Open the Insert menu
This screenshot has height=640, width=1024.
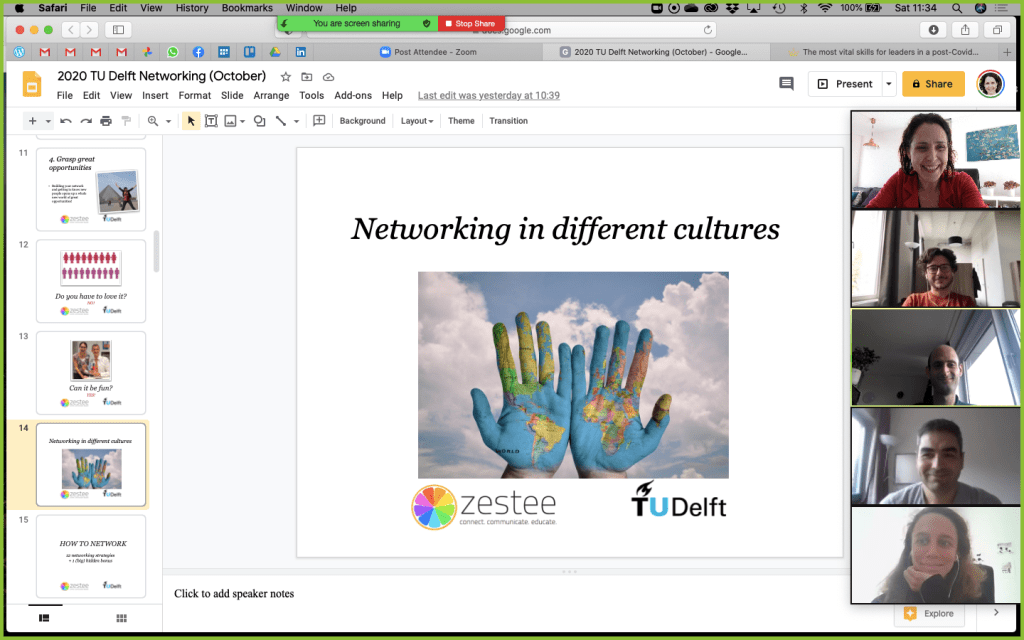155,96
